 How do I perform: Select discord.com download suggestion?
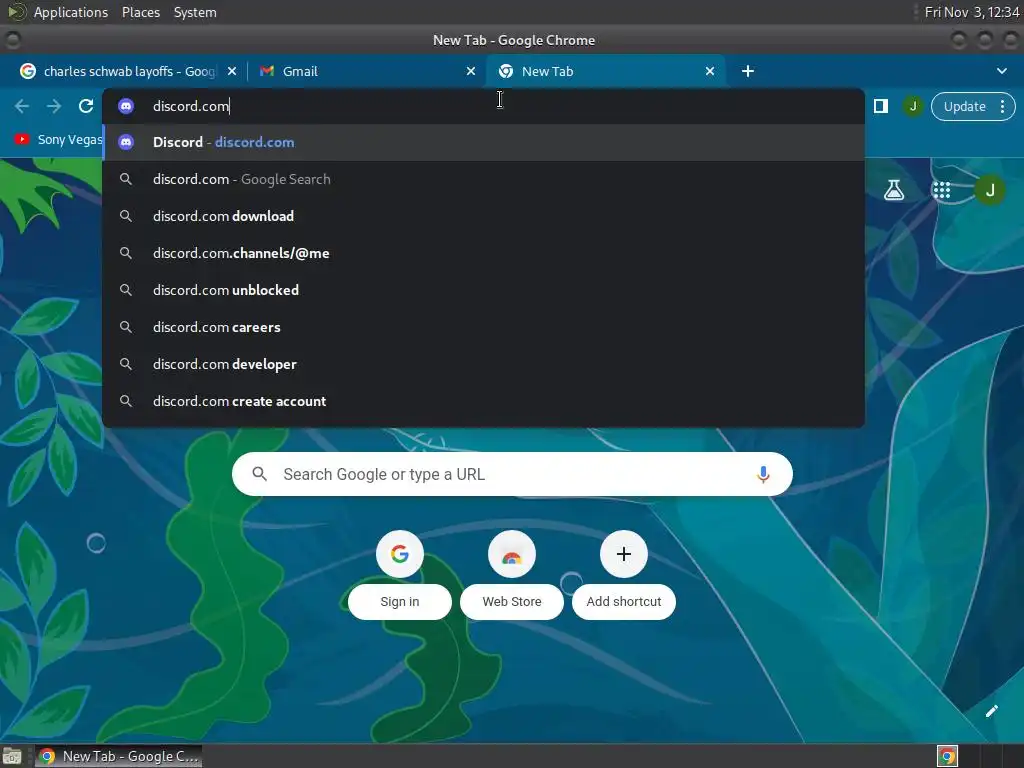483,216
